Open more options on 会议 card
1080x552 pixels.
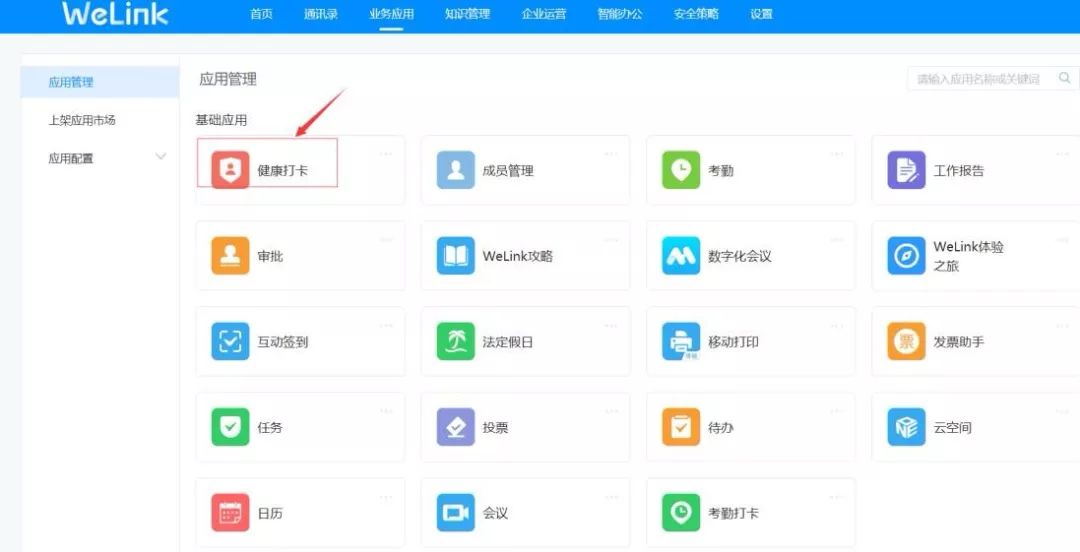(611, 496)
